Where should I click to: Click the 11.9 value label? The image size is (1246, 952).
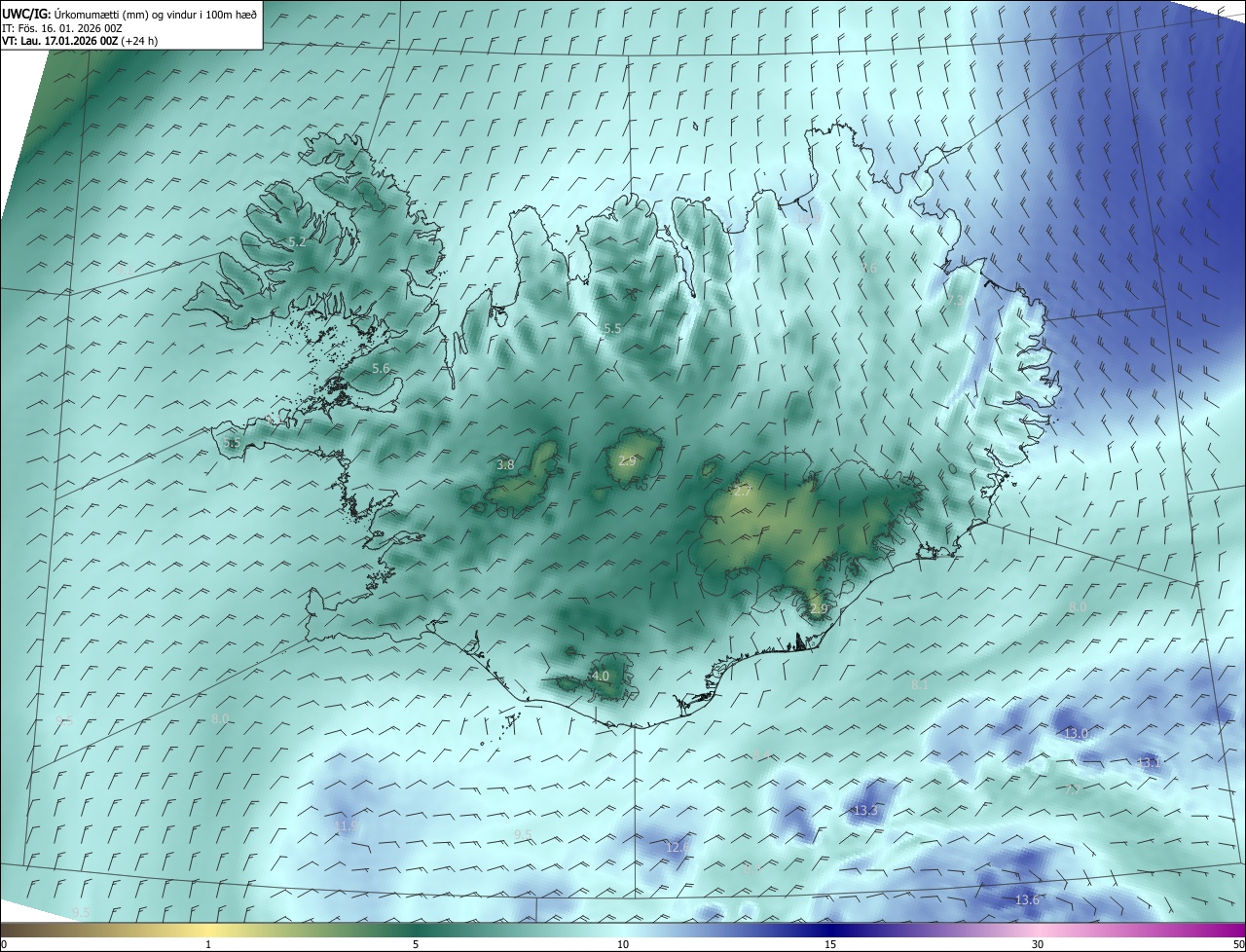pos(347,826)
